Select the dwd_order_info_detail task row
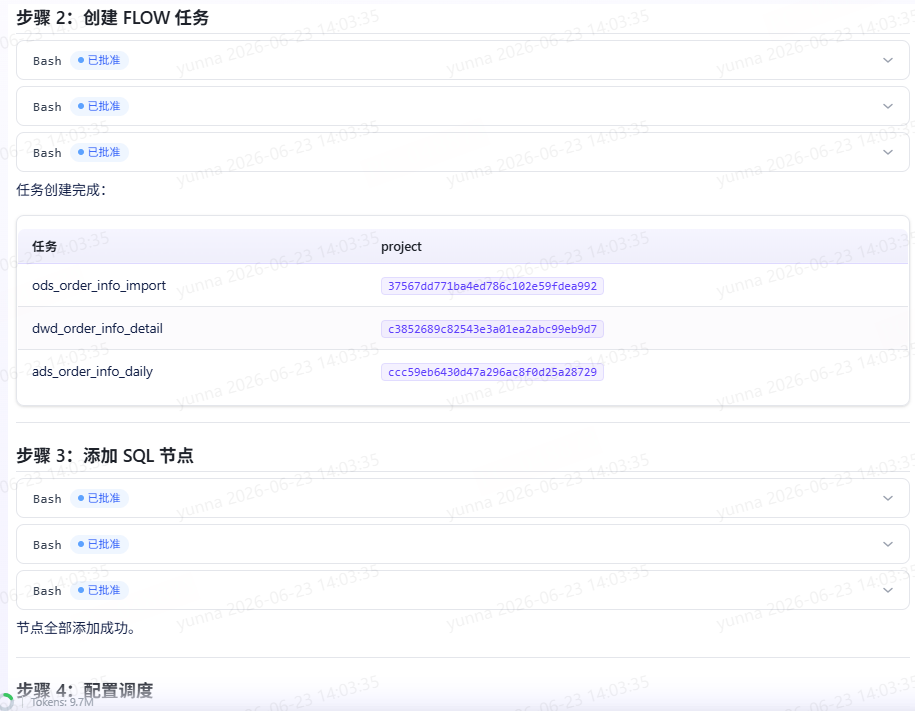The image size is (915, 711). [x=463, y=329]
